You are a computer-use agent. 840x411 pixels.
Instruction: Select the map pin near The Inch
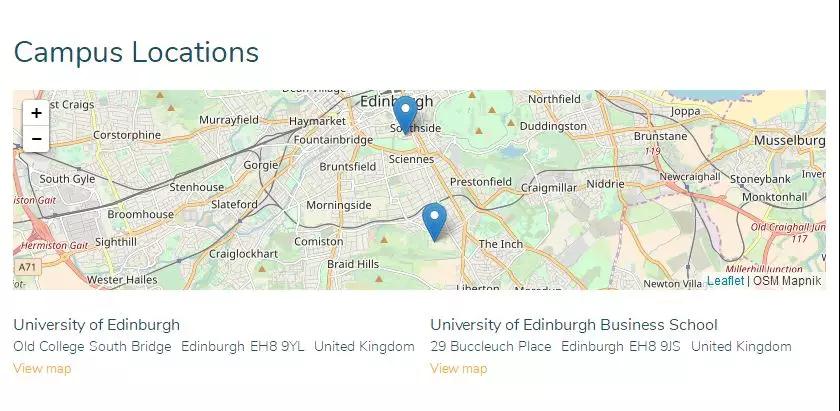(x=434, y=222)
